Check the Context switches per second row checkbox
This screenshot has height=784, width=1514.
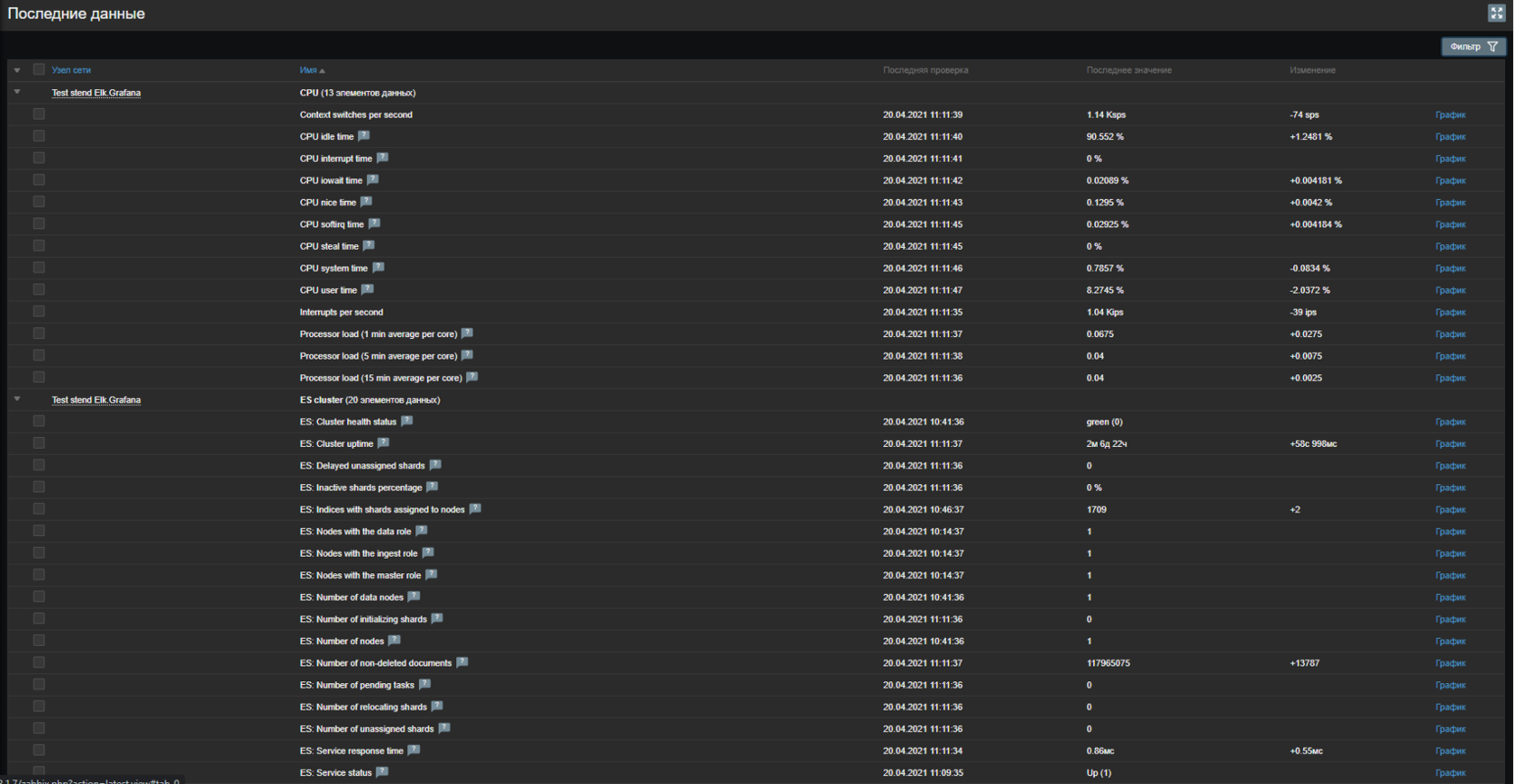(x=39, y=114)
